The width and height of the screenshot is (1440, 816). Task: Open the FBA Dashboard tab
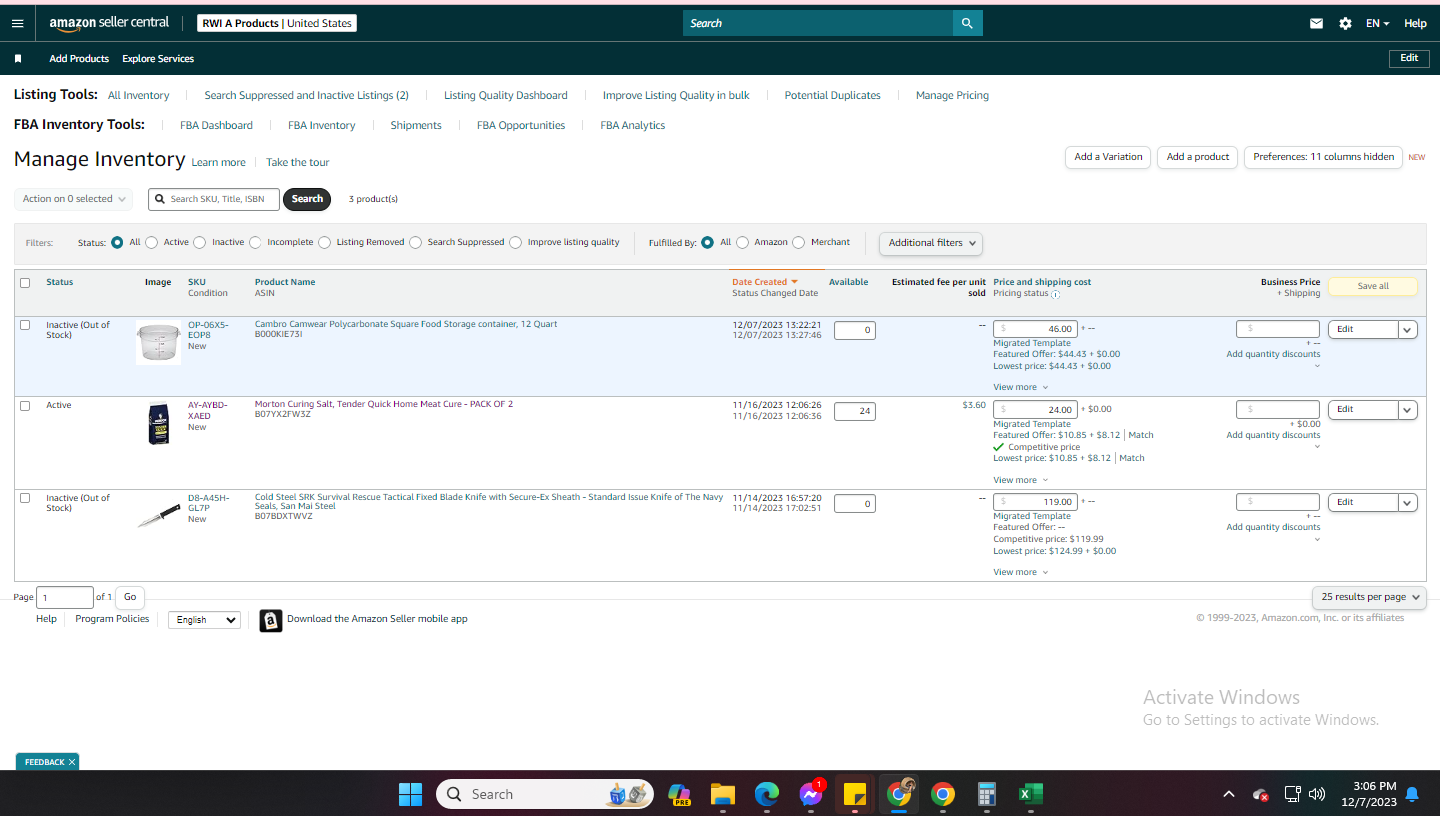tap(216, 126)
